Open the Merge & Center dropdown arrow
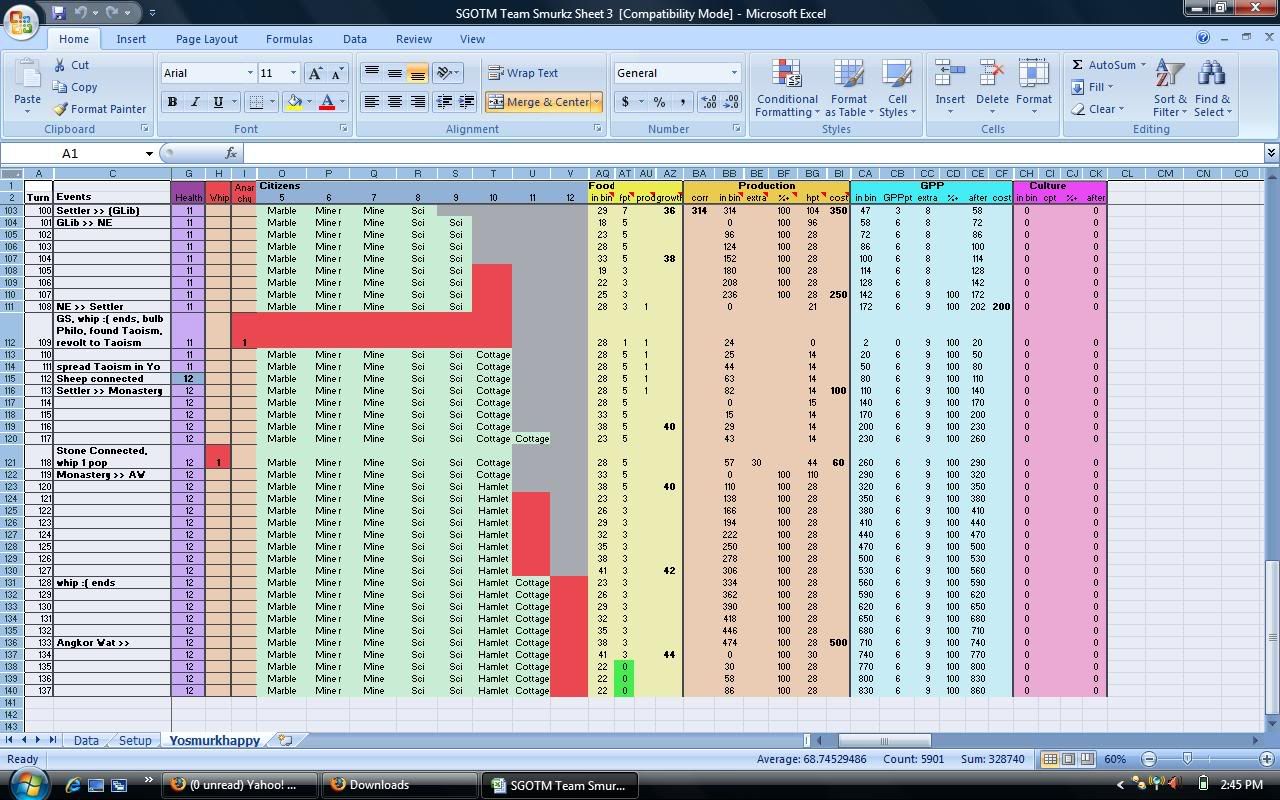The width and height of the screenshot is (1280, 800). tap(596, 102)
